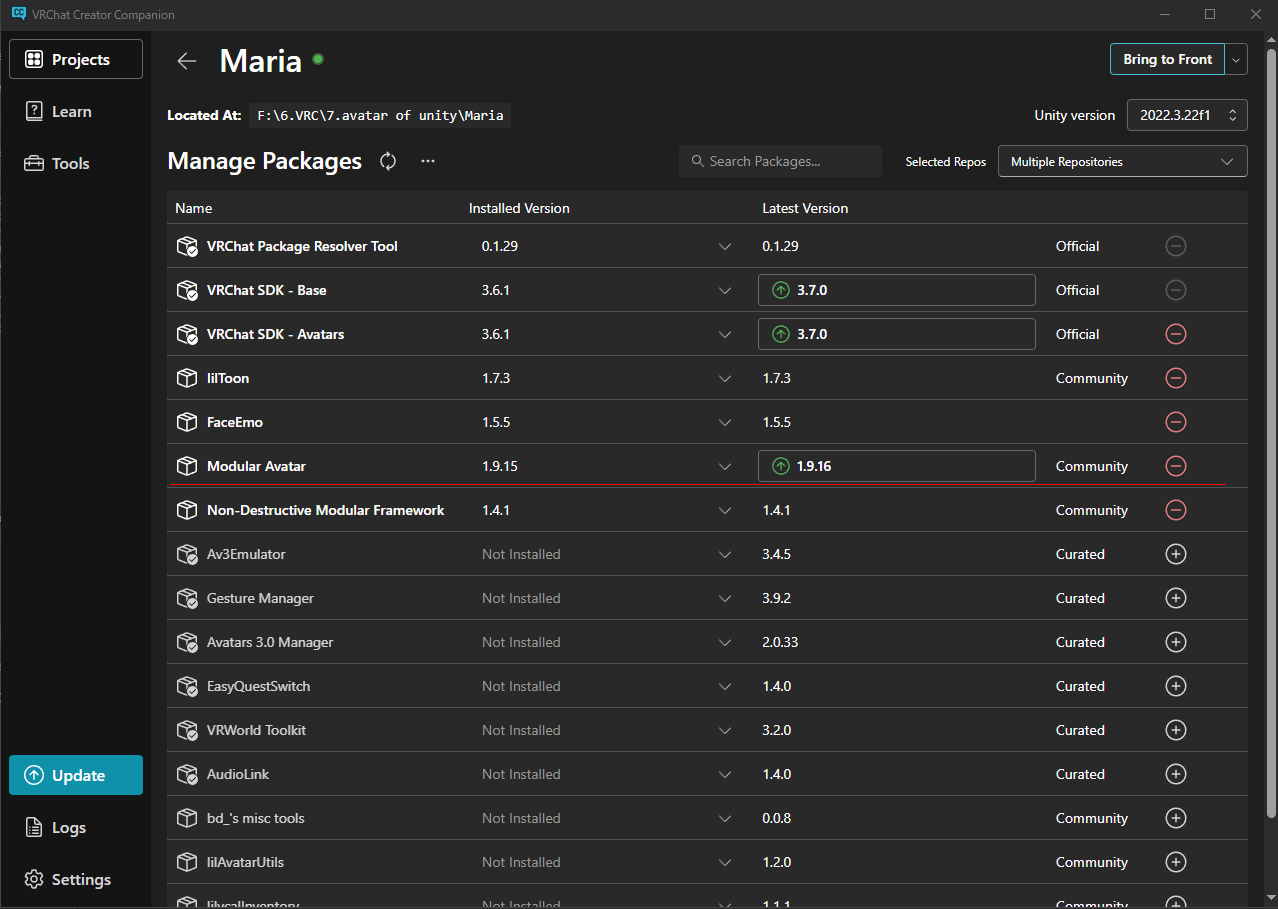Expand the Modular Avatar installed version dropdown
Screen dimensions: 1278x909
[x=725, y=466]
